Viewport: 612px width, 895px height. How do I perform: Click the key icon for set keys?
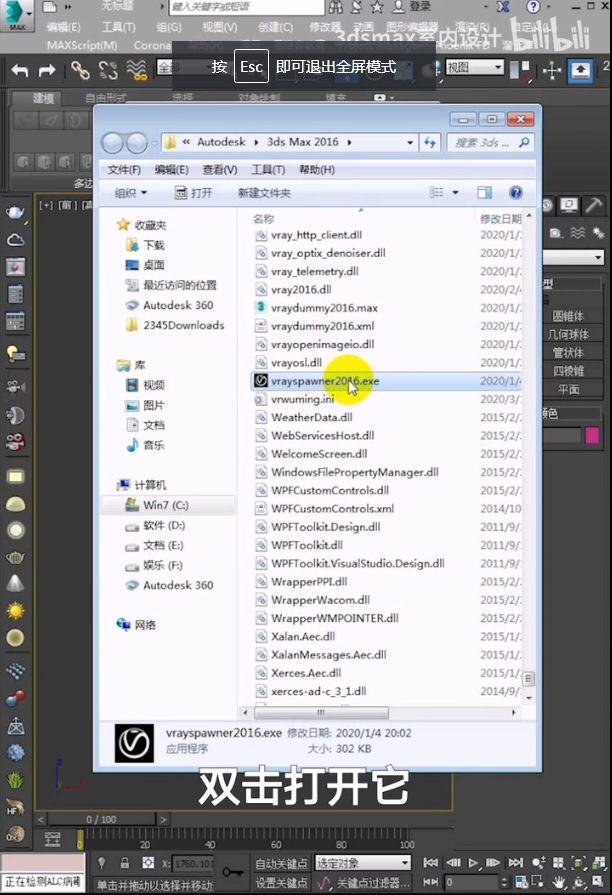click(234, 872)
